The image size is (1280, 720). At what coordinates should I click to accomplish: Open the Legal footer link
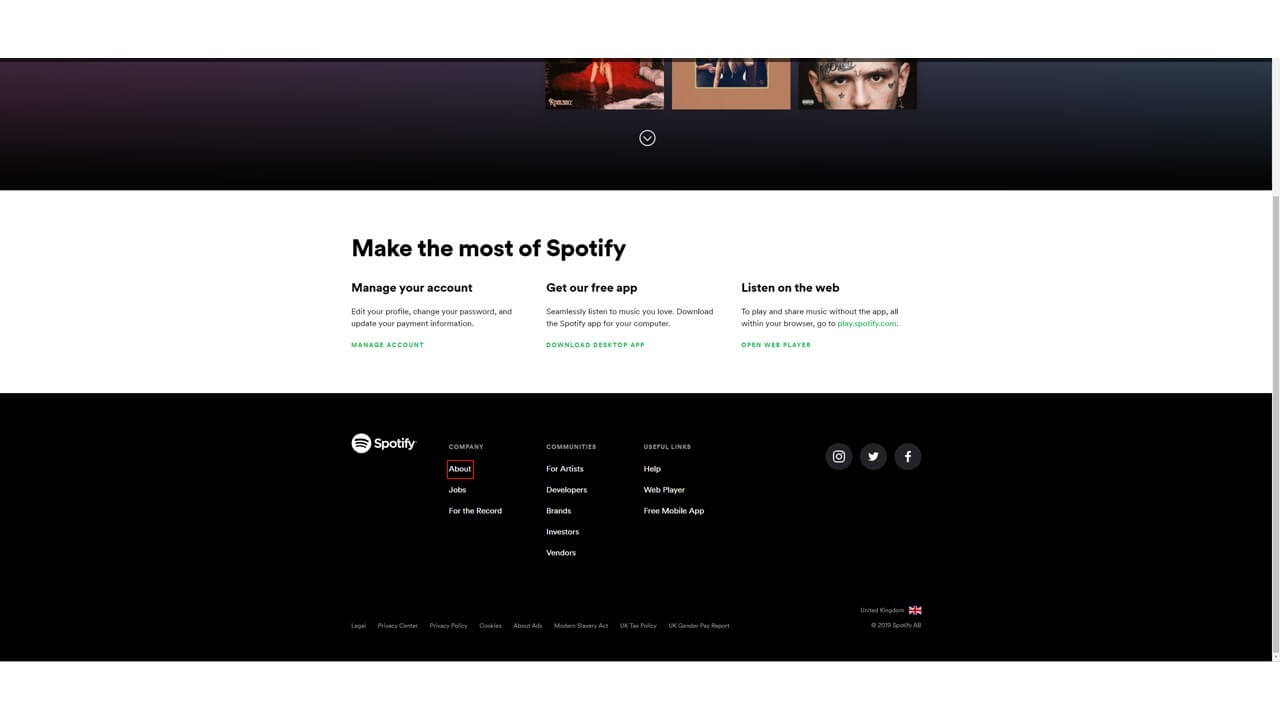[x=359, y=626]
